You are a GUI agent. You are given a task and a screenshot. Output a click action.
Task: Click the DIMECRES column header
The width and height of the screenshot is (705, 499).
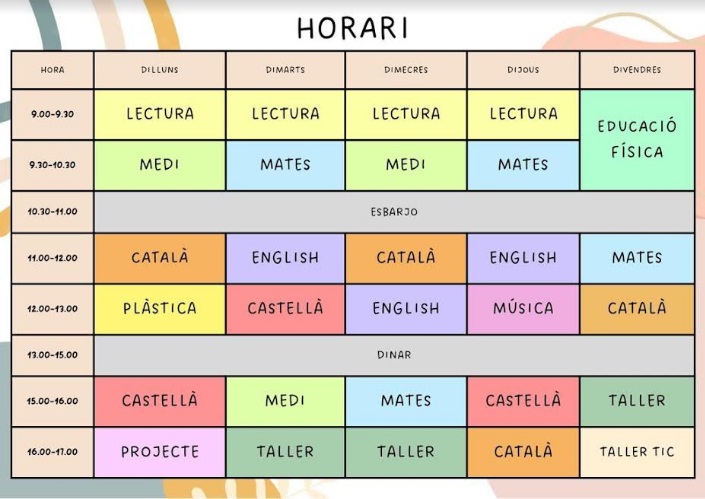click(x=405, y=70)
